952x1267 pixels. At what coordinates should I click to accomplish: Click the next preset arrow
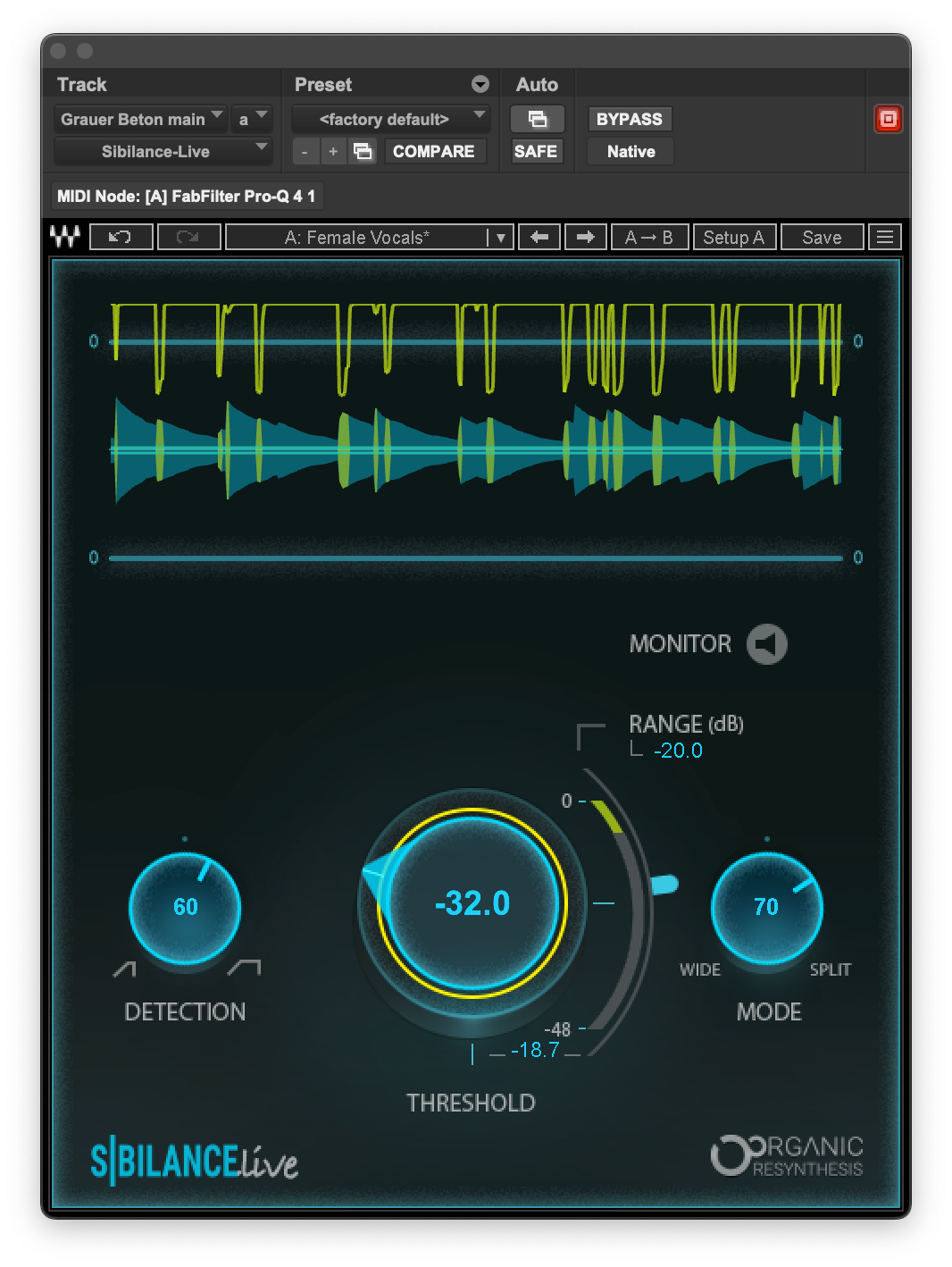tap(585, 236)
